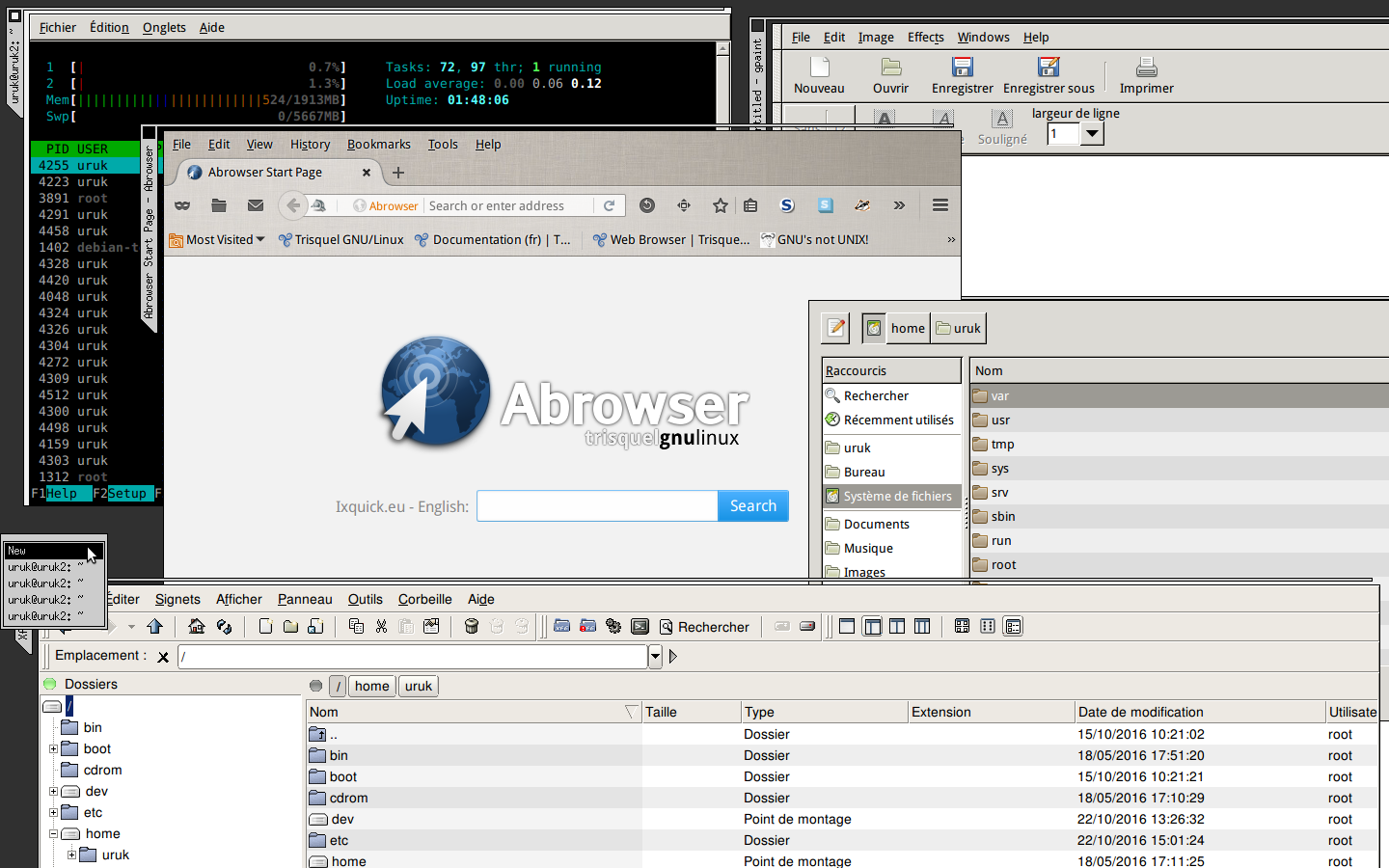
Task: Open Bookmarks menu in Abrowser
Action: tap(379, 145)
